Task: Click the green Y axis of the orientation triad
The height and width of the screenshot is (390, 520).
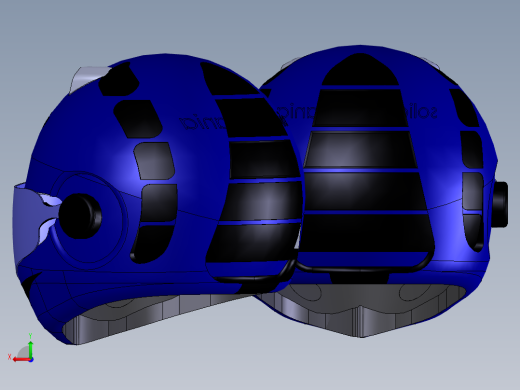Action: (31, 350)
